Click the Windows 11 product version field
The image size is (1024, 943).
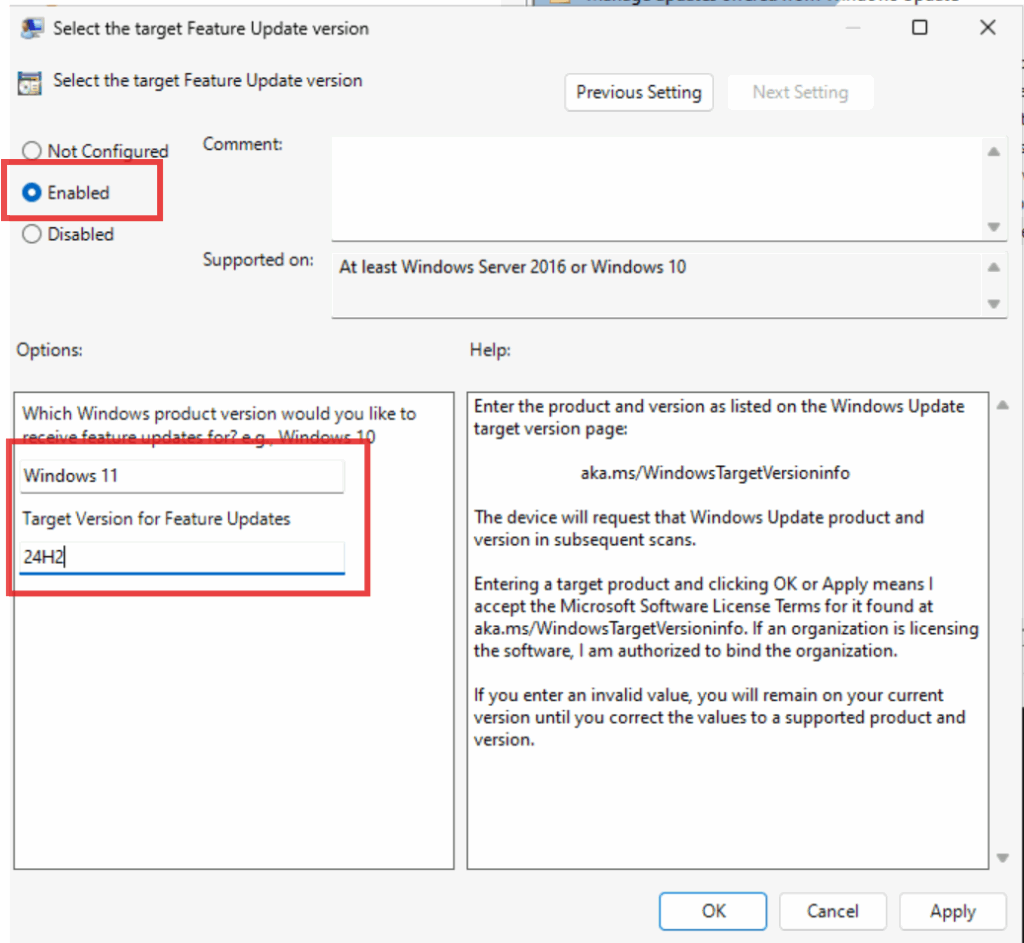182,476
